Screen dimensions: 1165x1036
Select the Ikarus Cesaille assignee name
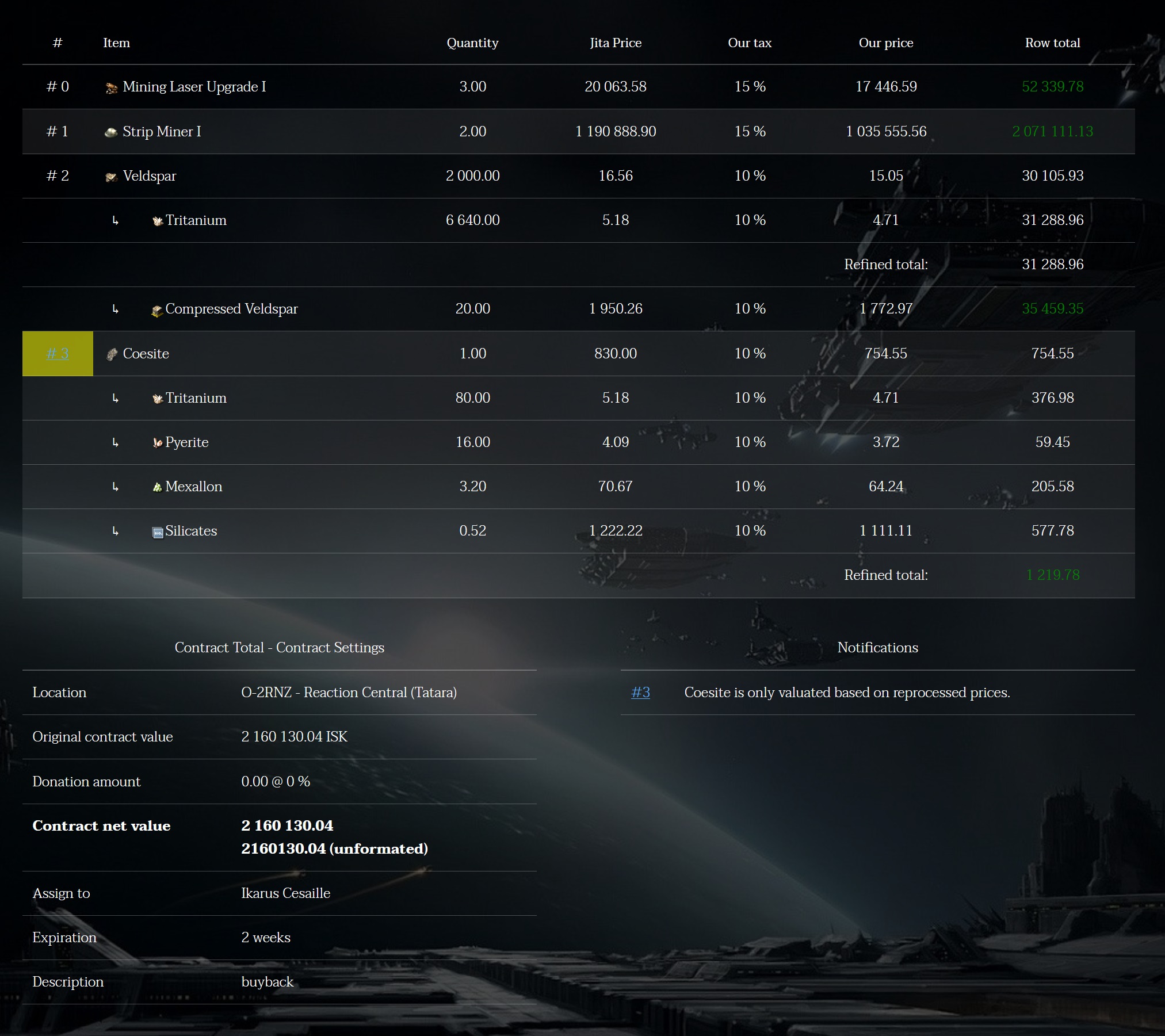pyautogui.click(x=285, y=893)
